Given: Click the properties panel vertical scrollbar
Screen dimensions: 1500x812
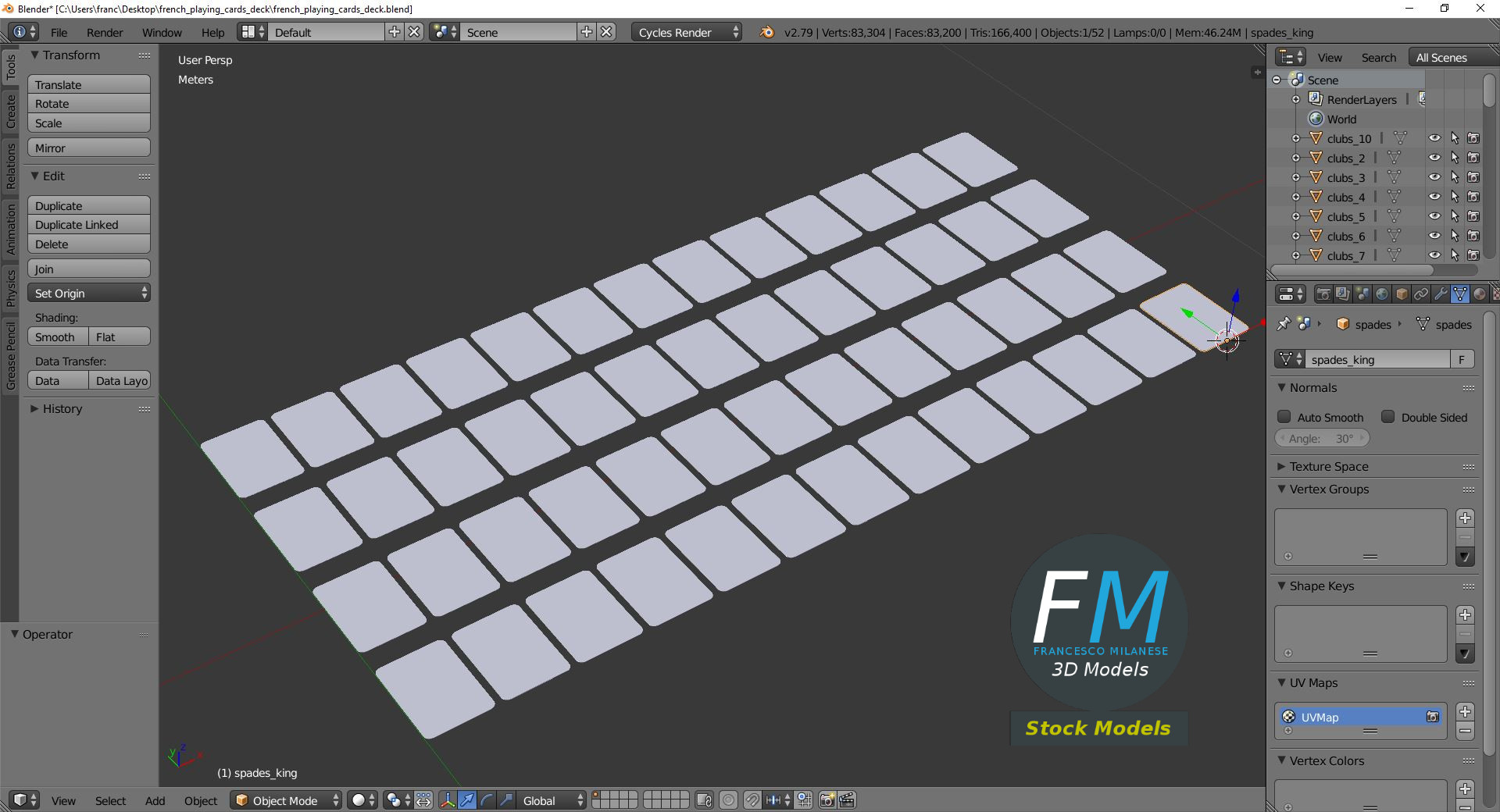Looking at the screenshot, I should tap(1489, 535).
